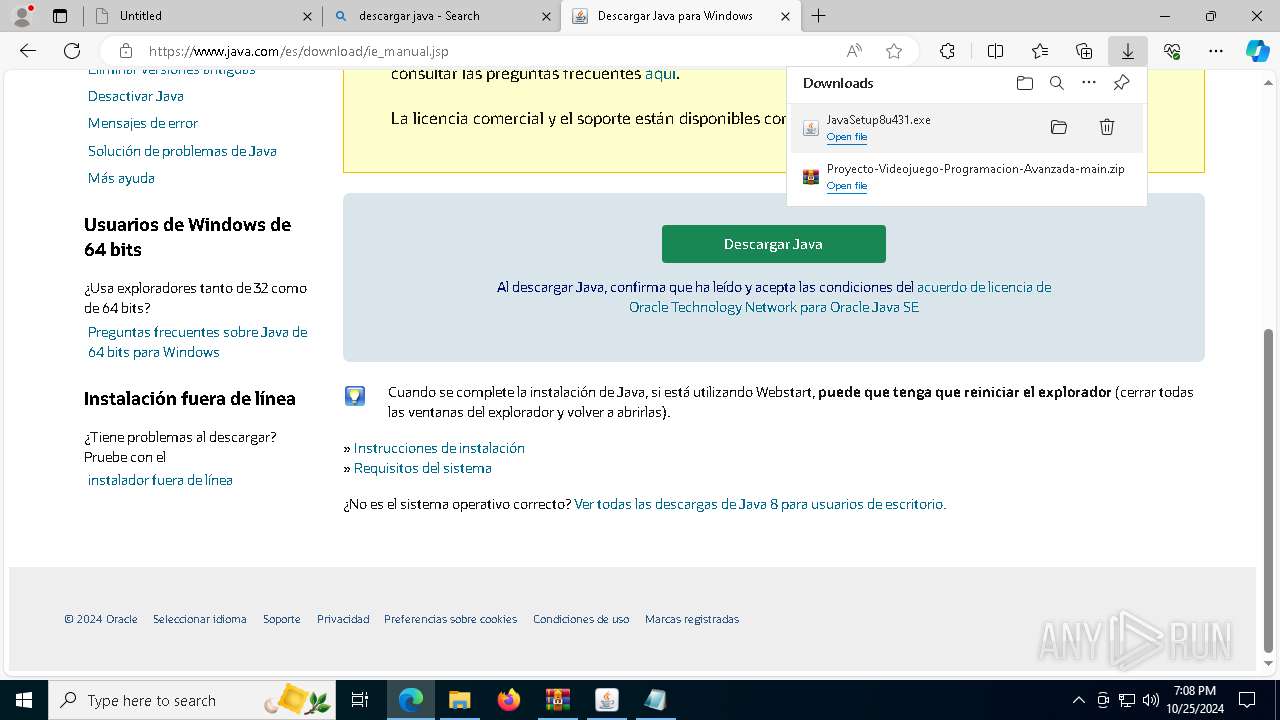Click the aquí FAQ link
The width and height of the screenshot is (1280, 720).
point(660,73)
